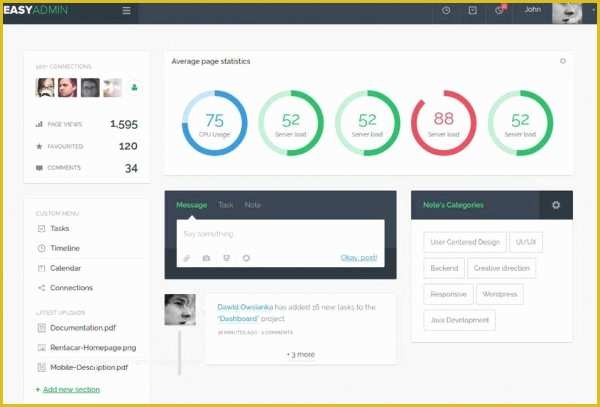Open Timeline from custom menu
600x407 pixels.
tap(64, 248)
